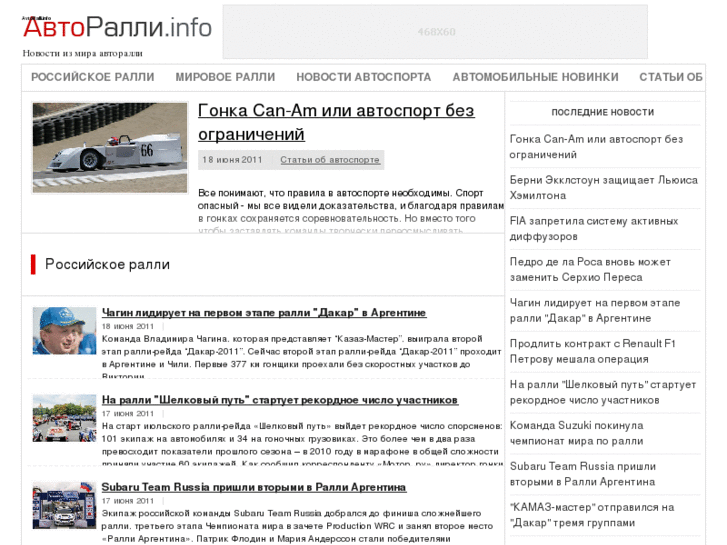This screenshot has height=545, width=727.
Task: Open the headline Гонка Can-Am или автоспорт без ограничений
Action: pyautogui.click(x=336, y=122)
